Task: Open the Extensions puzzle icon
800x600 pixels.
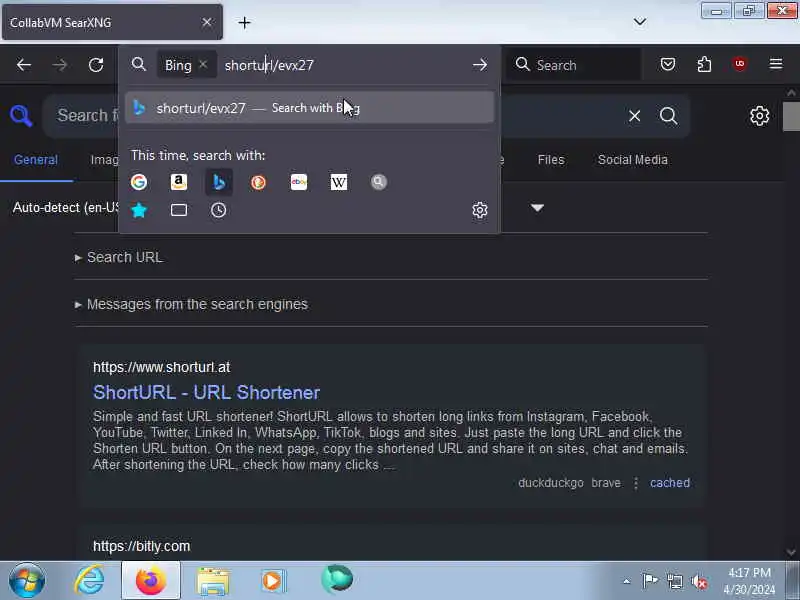Action: point(704,64)
